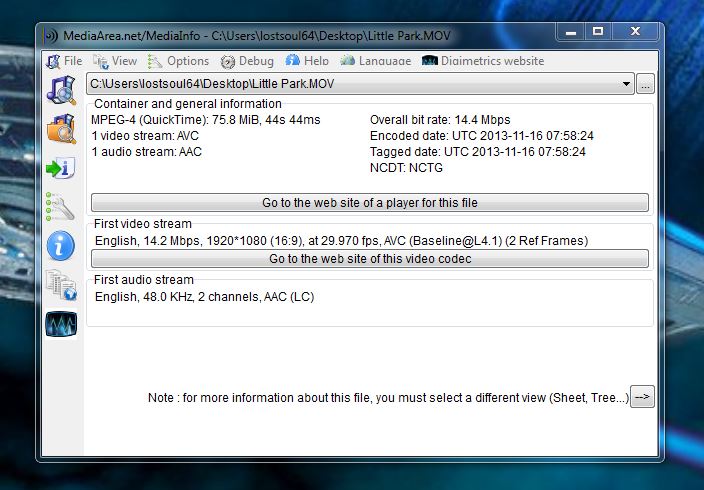Open the Help menu

[307, 61]
